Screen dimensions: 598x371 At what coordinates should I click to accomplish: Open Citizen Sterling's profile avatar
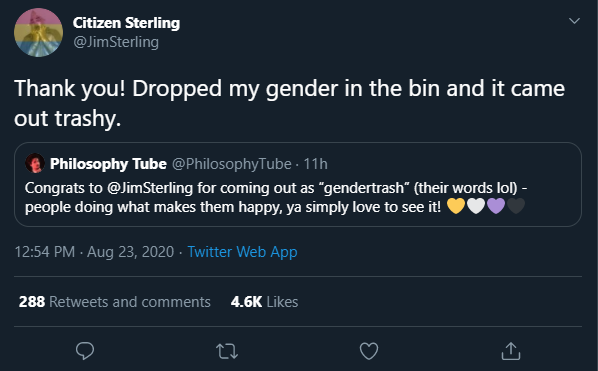(x=39, y=32)
